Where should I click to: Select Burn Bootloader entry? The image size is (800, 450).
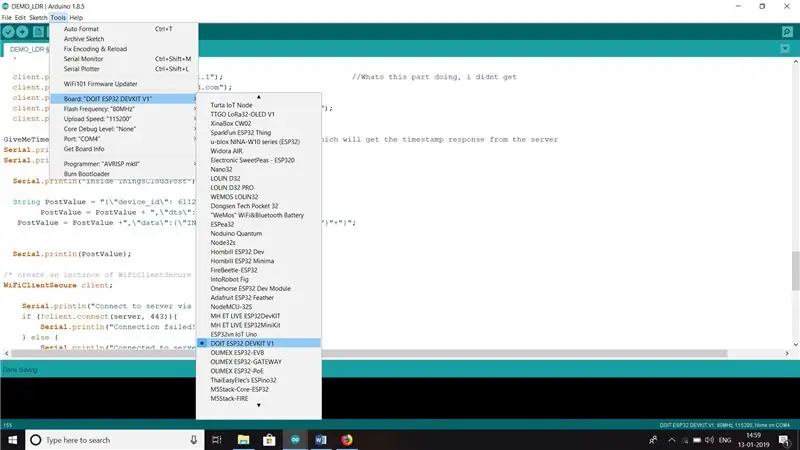tap(124, 173)
